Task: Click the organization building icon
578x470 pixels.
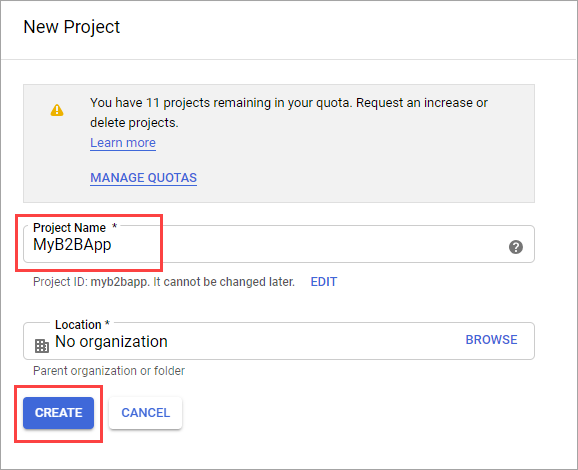Action: coord(42,346)
